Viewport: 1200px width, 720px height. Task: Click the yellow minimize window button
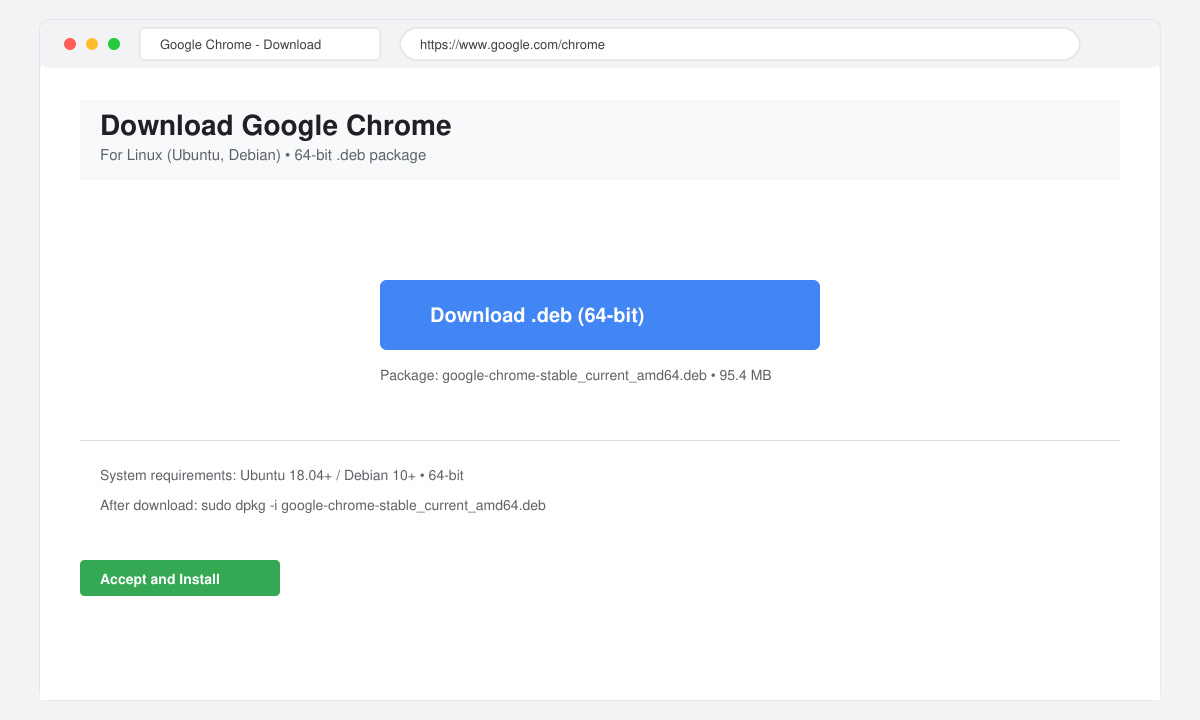(x=92, y=44)
